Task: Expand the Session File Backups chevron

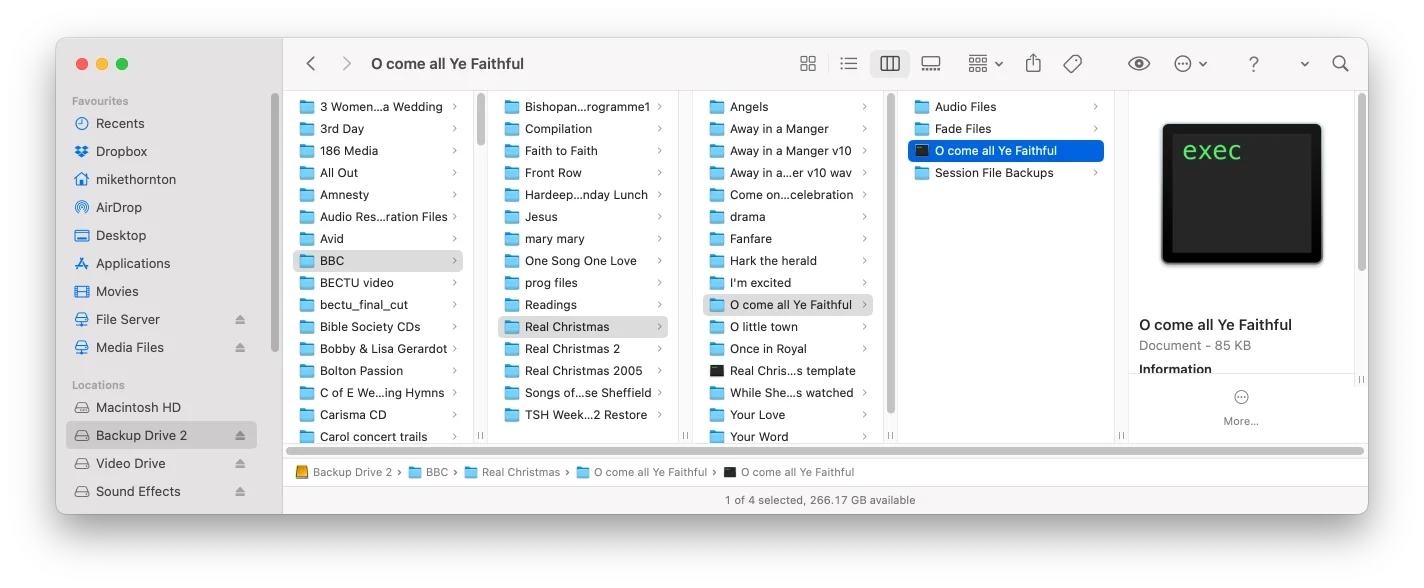Action: point(1096,173)
